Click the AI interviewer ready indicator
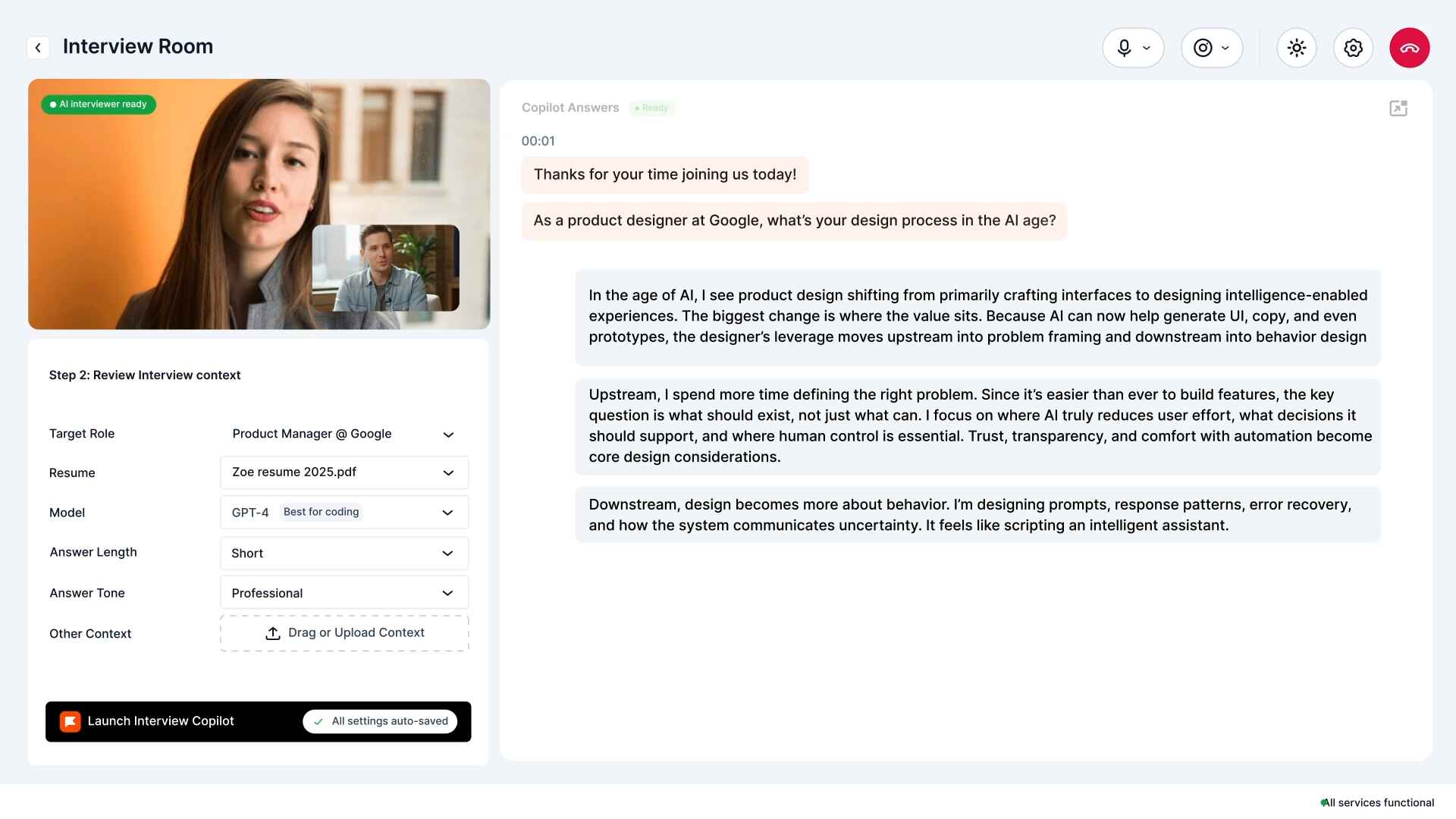 click(x=98, y=104)
